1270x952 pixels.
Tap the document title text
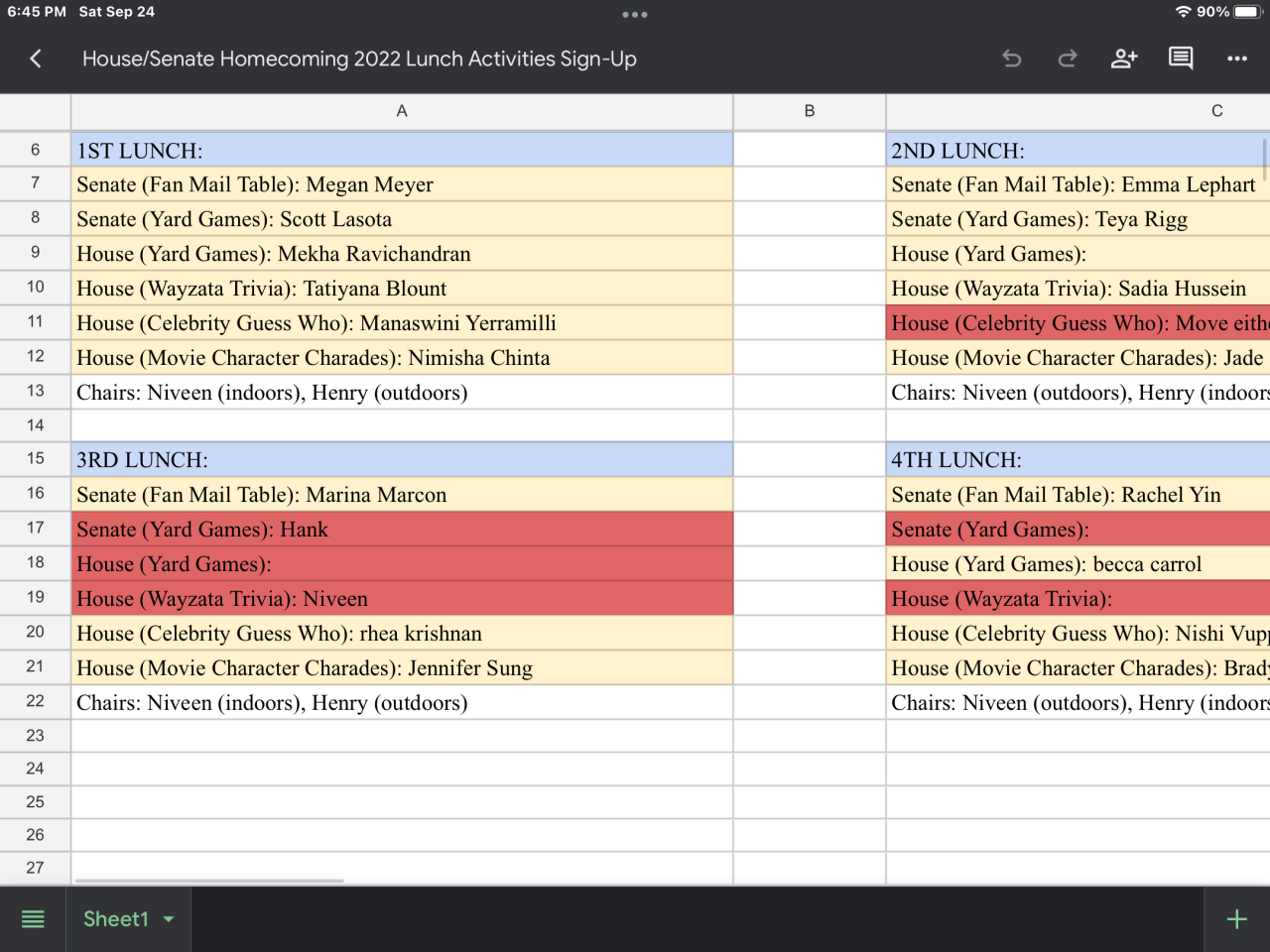tap(359, 59)
